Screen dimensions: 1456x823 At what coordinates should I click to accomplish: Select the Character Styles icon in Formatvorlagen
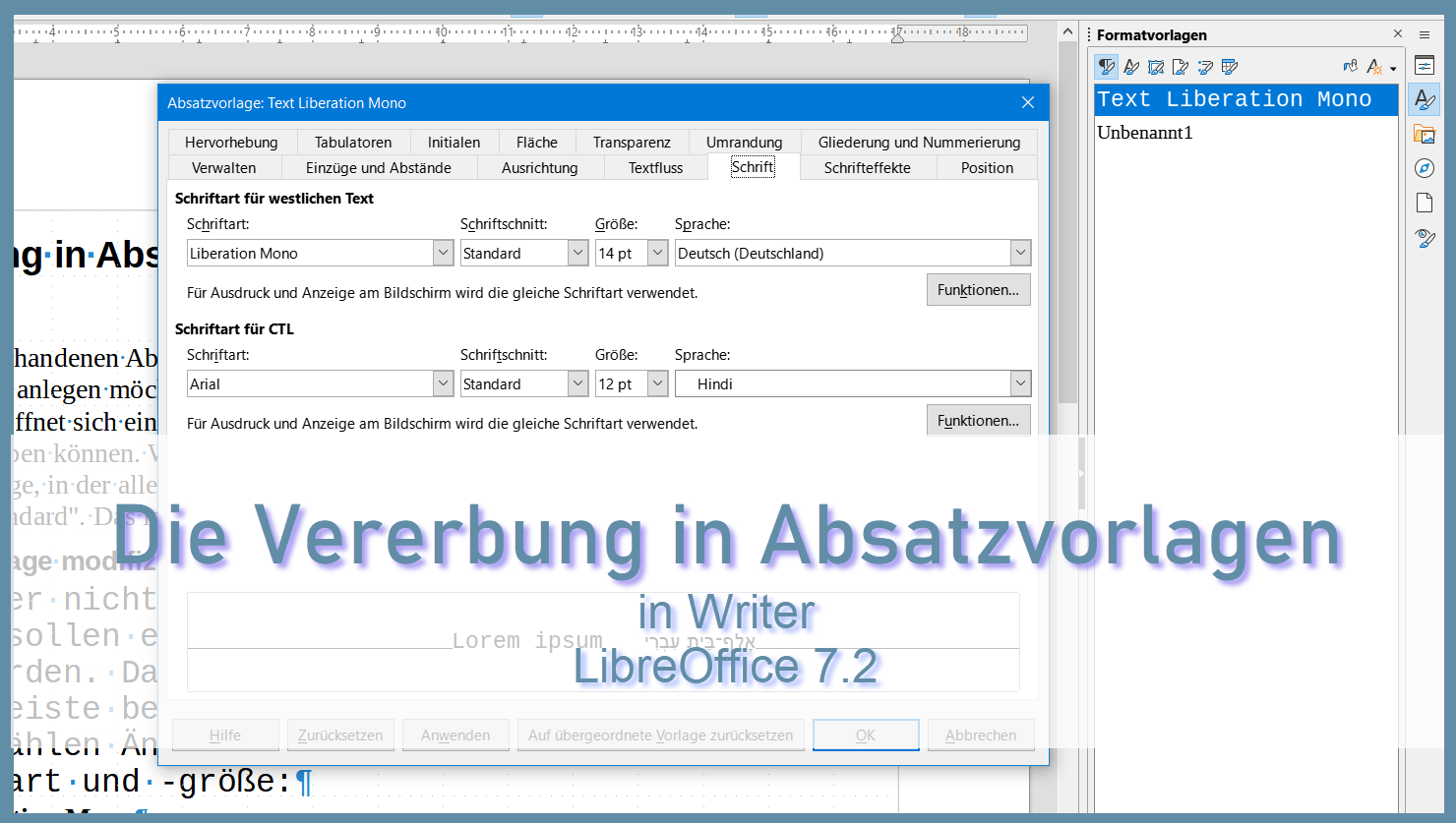pyautogui.click(x=1131, y=67)
